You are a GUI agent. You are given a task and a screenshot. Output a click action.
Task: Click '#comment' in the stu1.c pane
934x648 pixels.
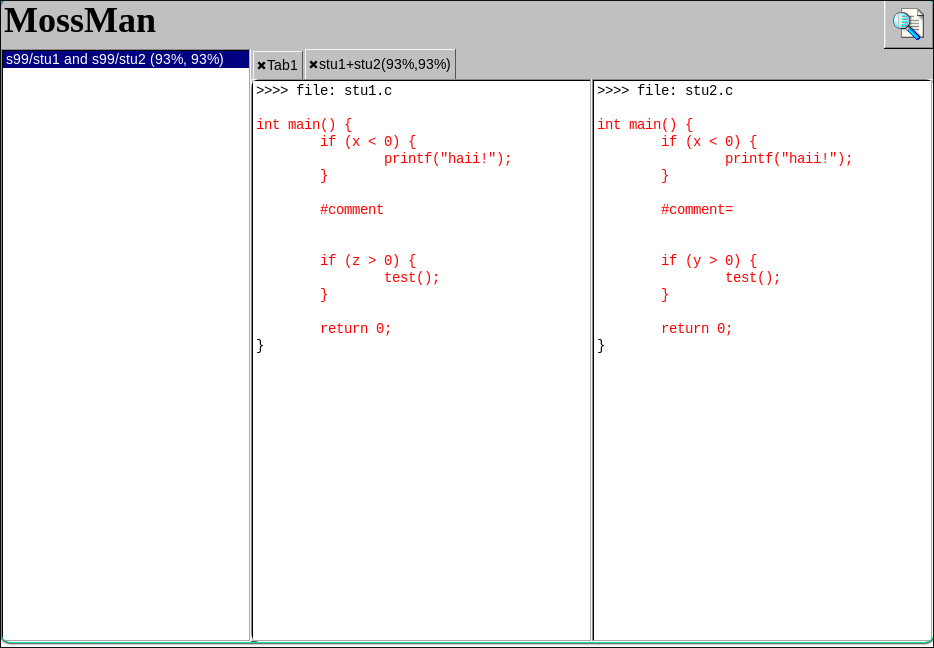pyautogui.click(x=351, y=210)
